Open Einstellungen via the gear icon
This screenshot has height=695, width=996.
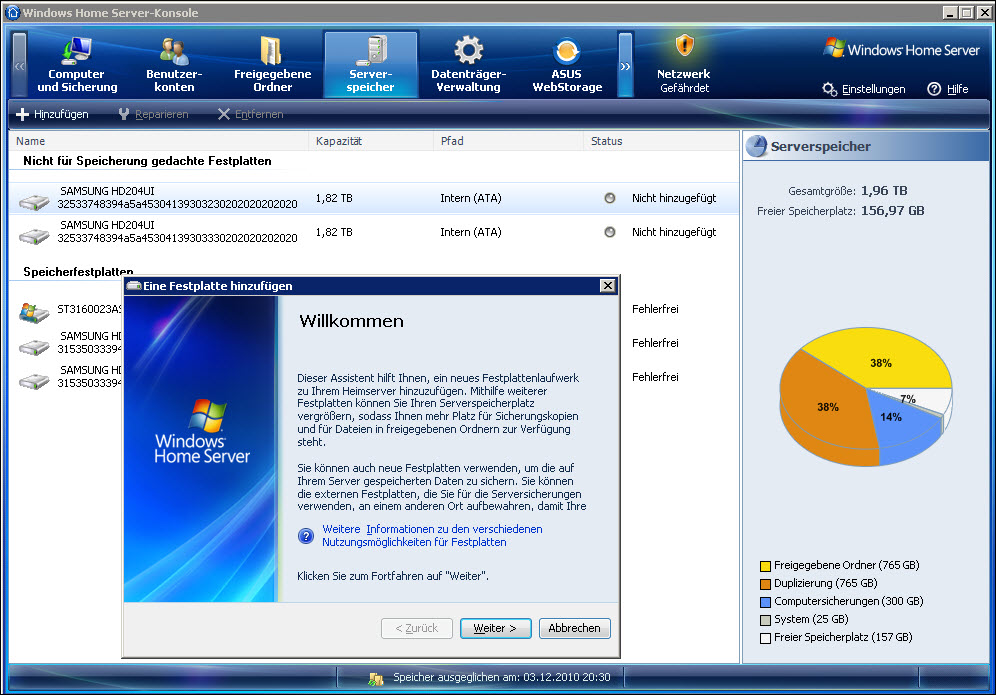point(830,89)
